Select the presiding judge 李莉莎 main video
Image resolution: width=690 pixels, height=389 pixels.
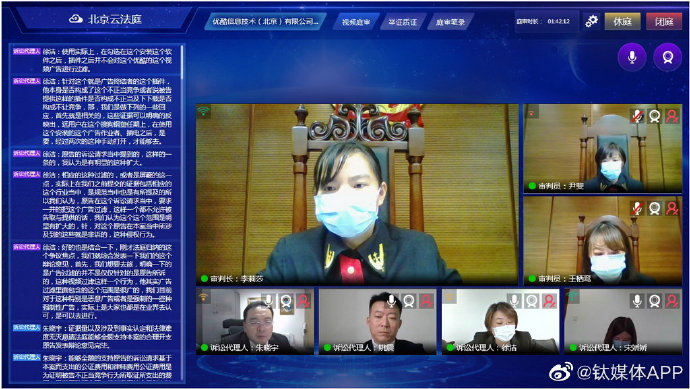tap(357, 194)
